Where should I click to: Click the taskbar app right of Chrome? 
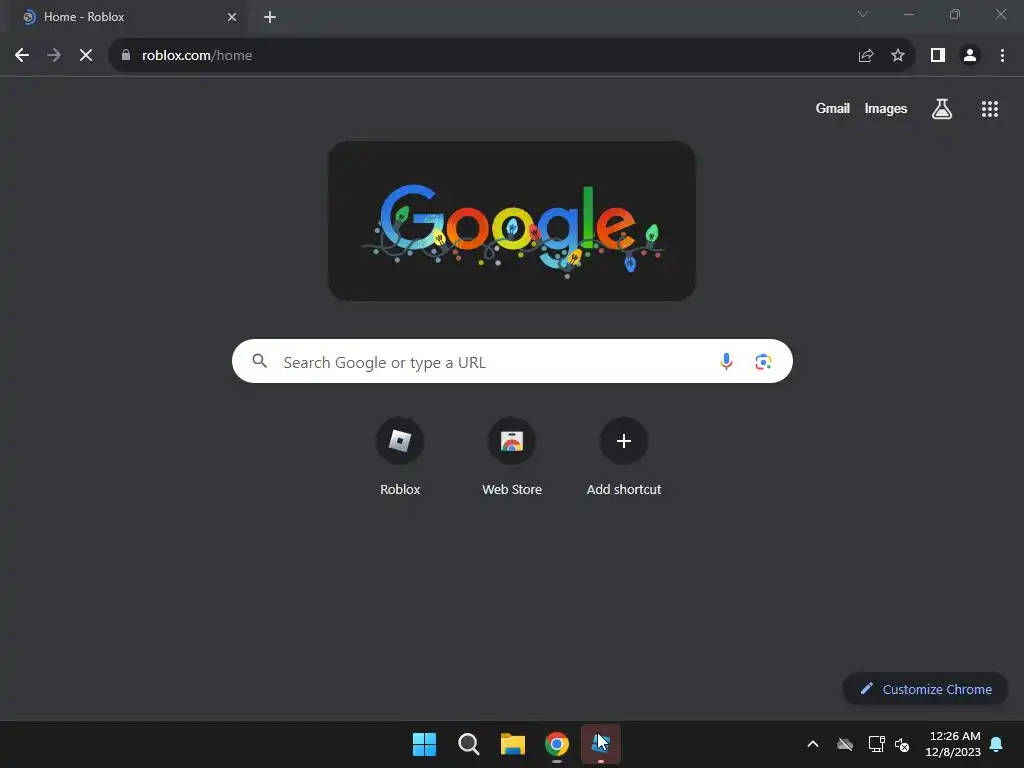click(601, 744)
